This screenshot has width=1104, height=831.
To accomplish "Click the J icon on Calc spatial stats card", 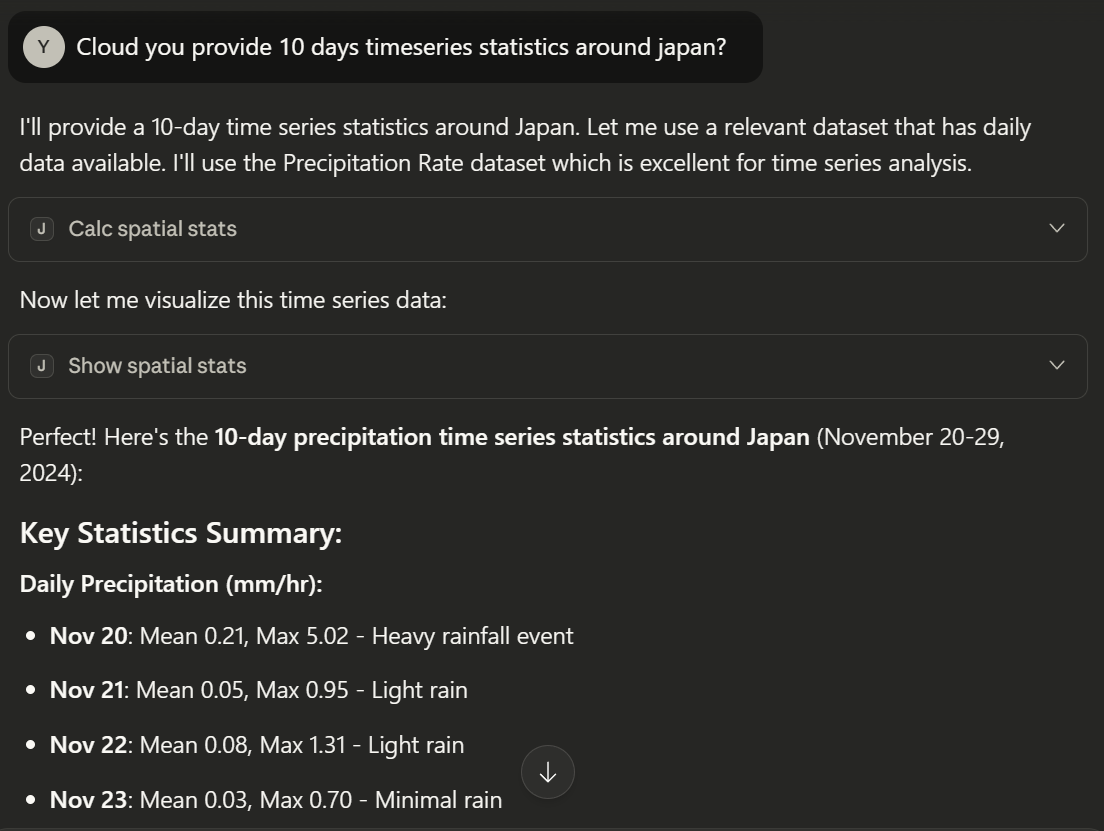I will click(x=41, y=228).
